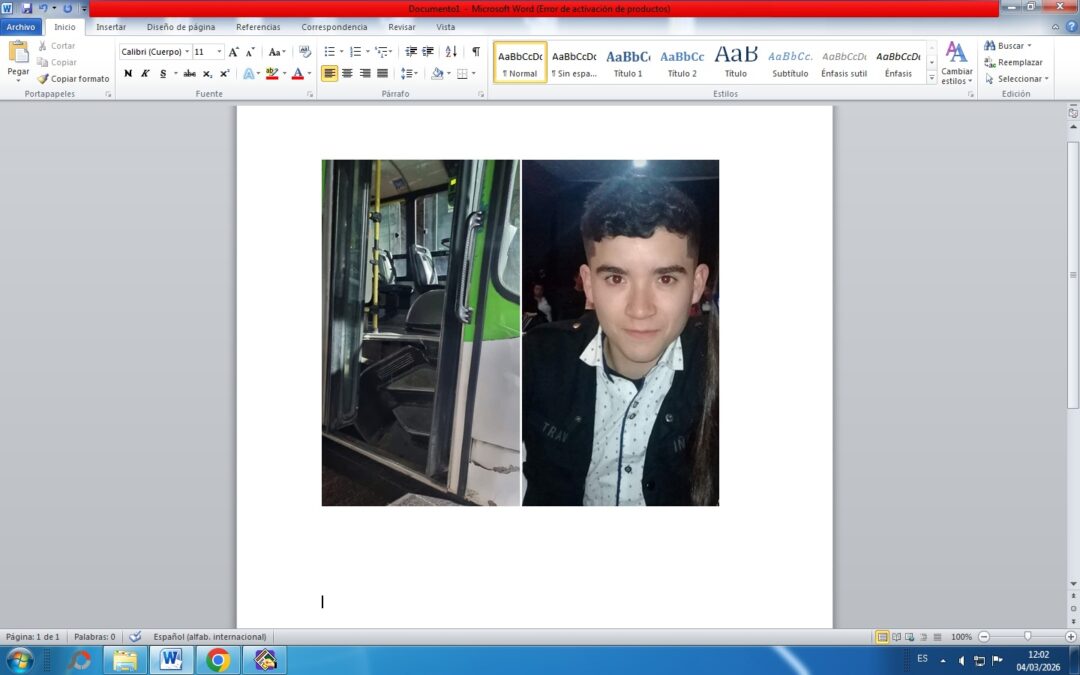
Task: Apply the Título 1 style
Action: coord(627,62)
